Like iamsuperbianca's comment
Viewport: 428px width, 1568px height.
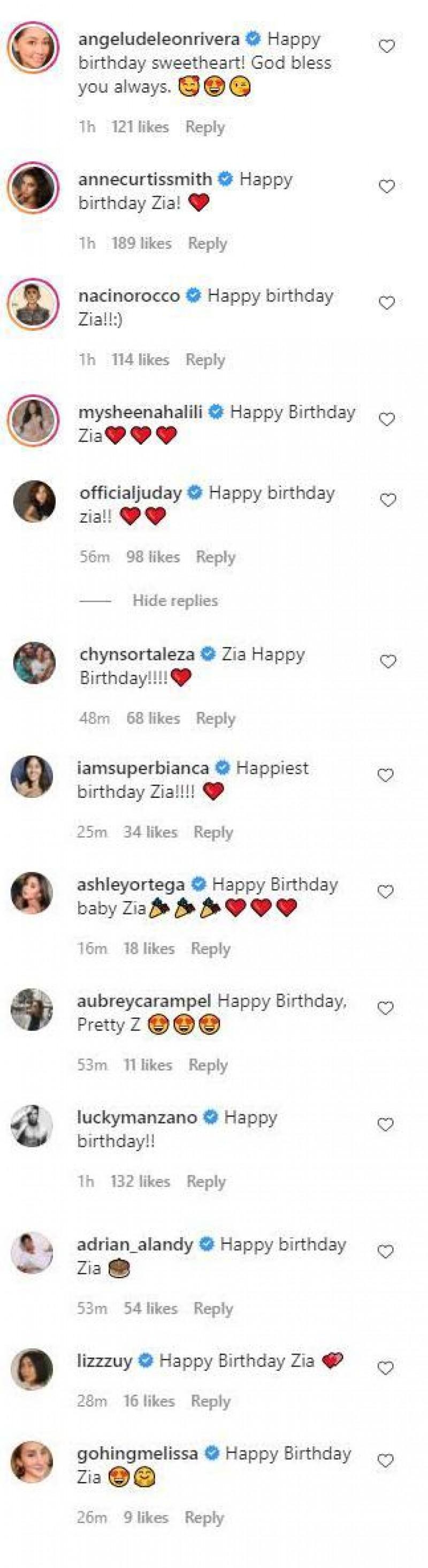point(386,775)
